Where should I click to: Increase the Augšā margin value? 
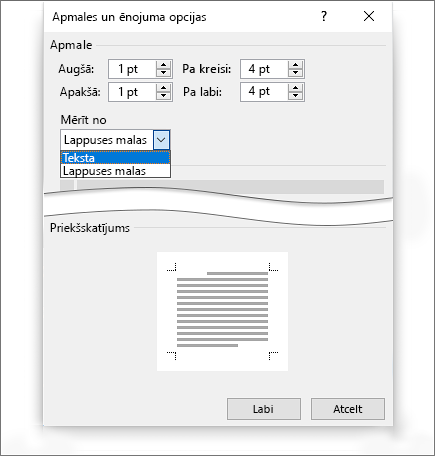(163, 65)
